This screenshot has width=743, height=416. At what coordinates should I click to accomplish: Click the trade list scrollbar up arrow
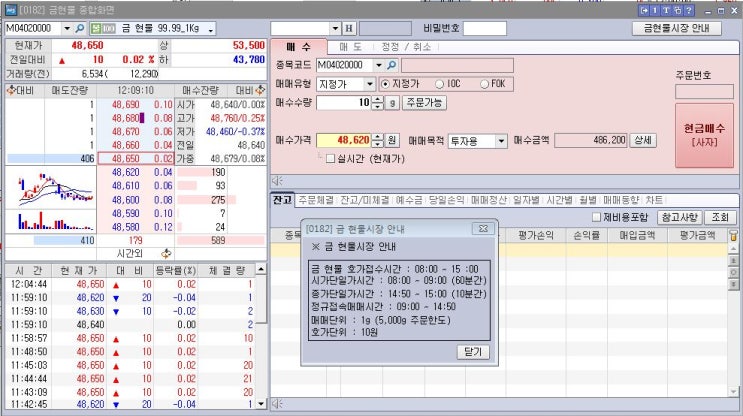(x=261, y=269)
